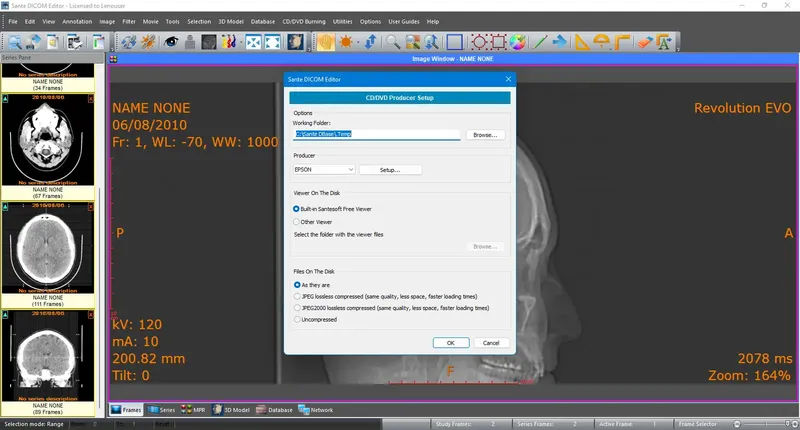Select the 89 Frames coronal series thumbnail

[x=48, y=363]
